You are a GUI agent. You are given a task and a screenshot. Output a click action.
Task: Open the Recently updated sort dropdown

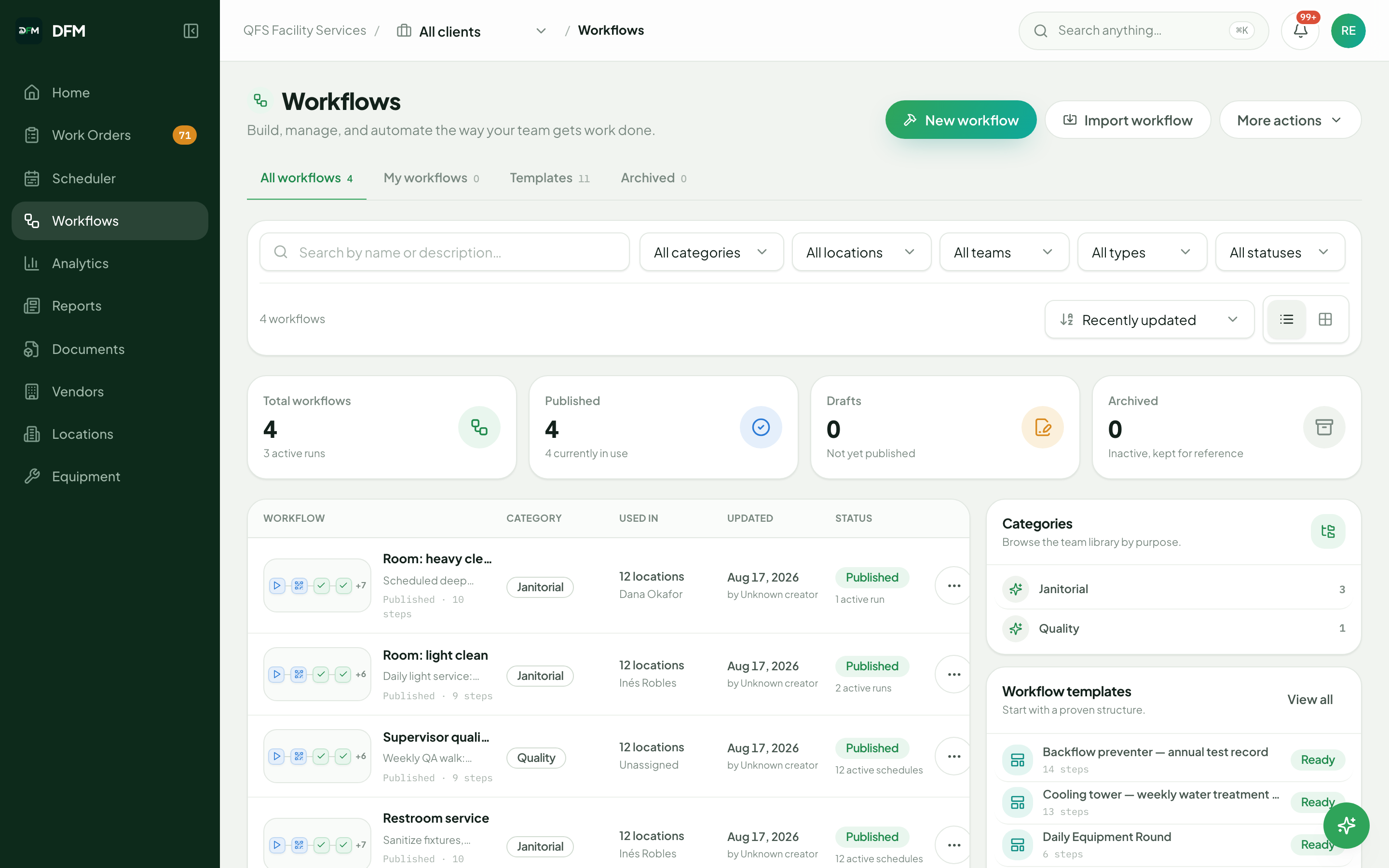1149,319
